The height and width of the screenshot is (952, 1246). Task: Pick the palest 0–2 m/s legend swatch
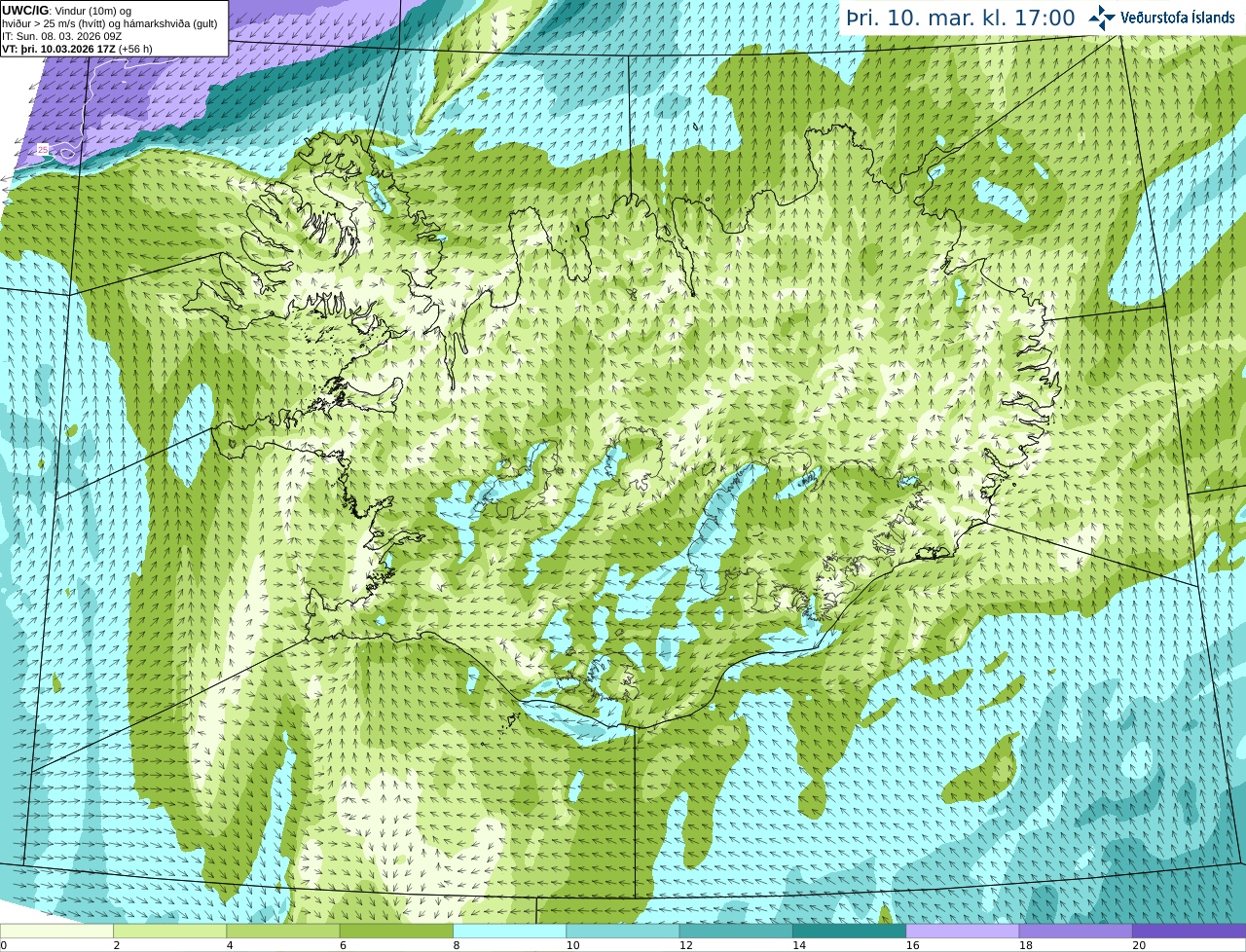(x=56, y=931)
